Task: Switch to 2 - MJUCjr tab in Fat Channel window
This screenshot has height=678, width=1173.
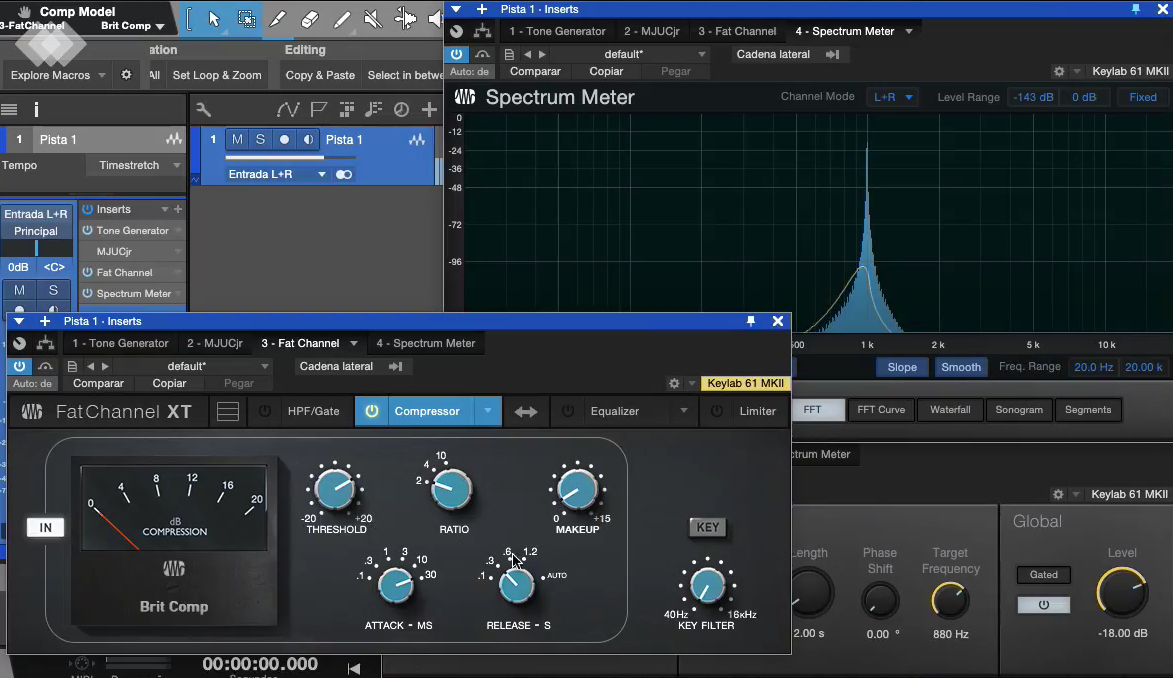Action: [x=215, y=343]
